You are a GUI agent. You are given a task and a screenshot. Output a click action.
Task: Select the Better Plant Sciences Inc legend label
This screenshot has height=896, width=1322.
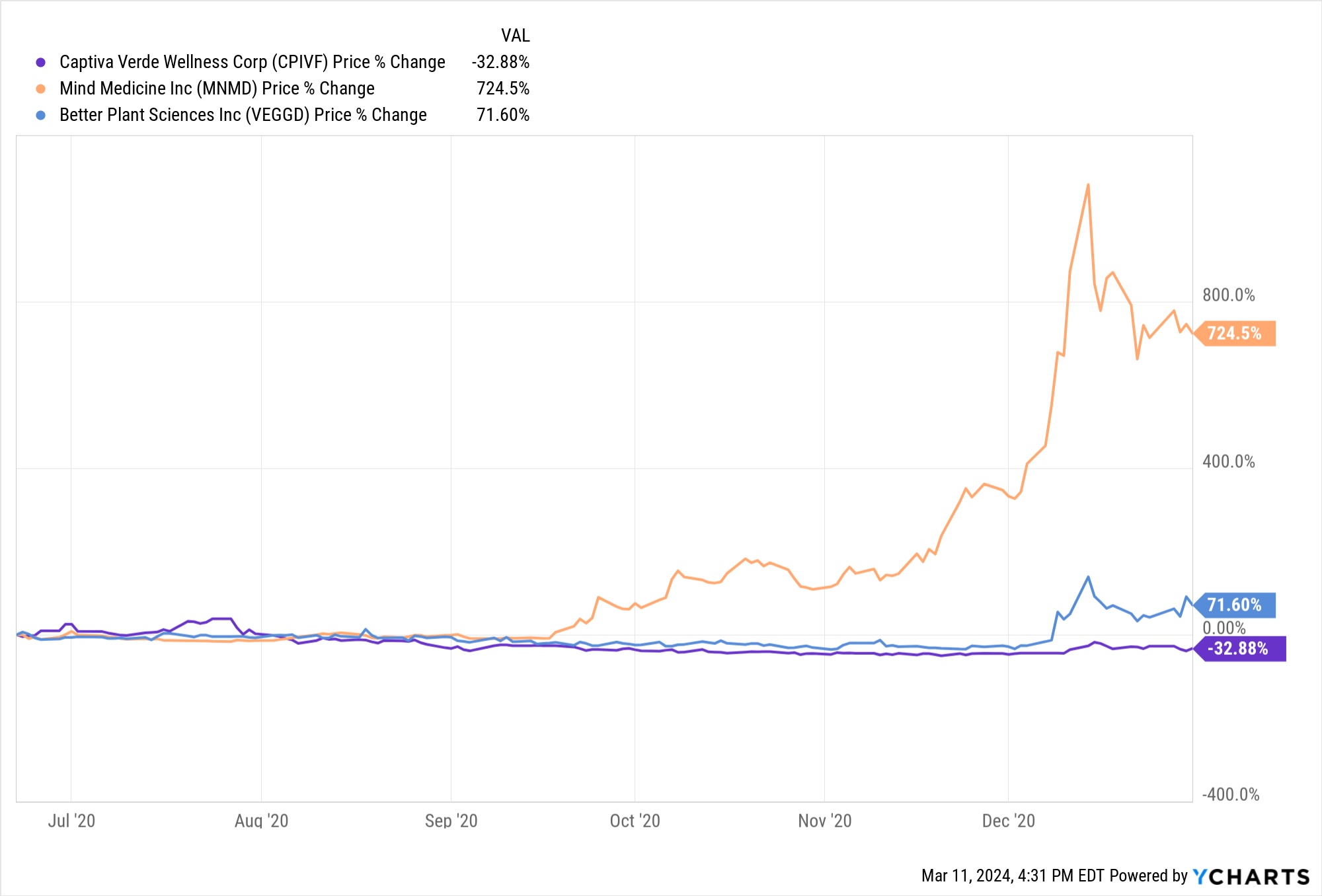tap(243, 115)
